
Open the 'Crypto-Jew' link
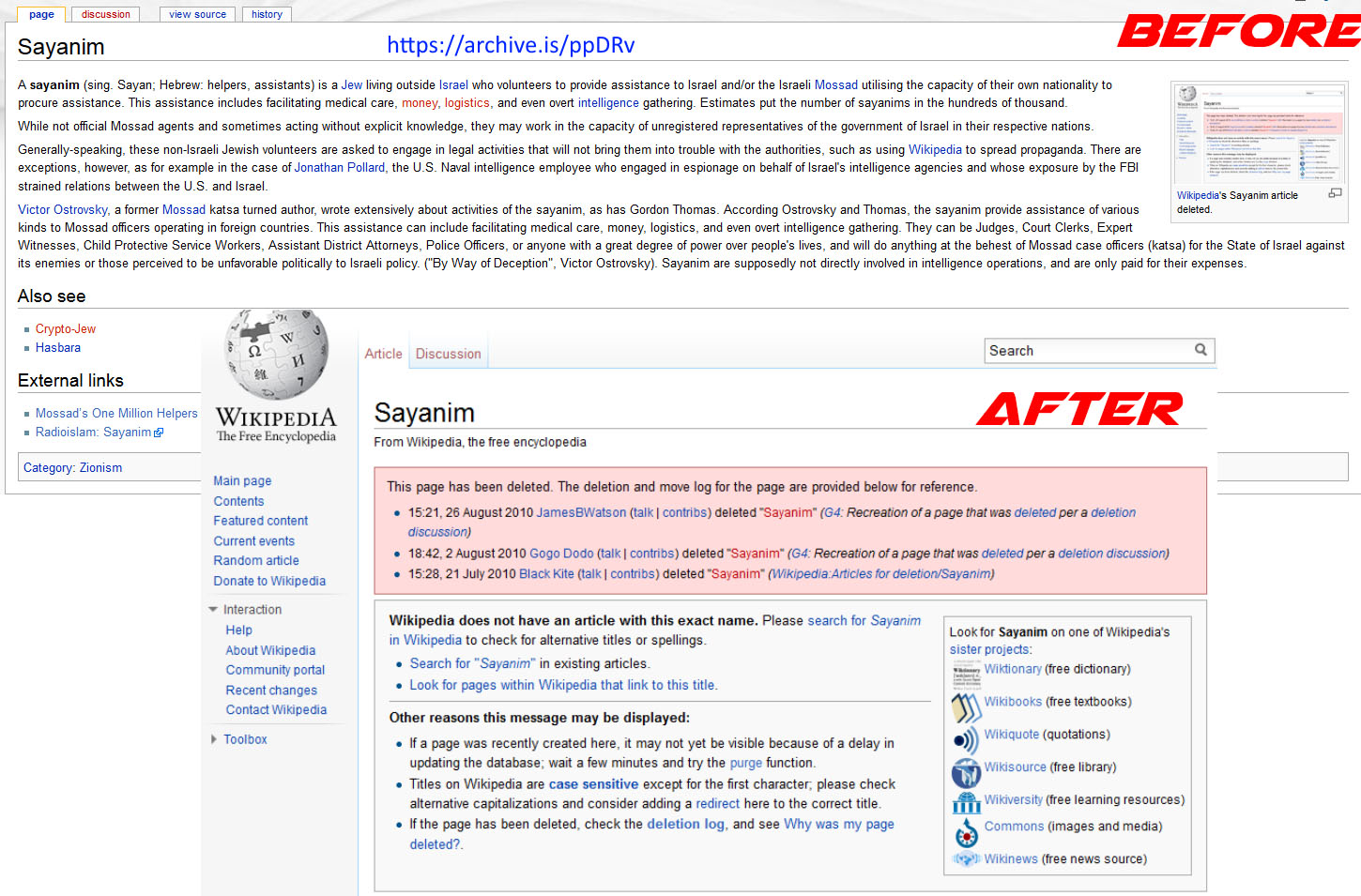point(66,329)
